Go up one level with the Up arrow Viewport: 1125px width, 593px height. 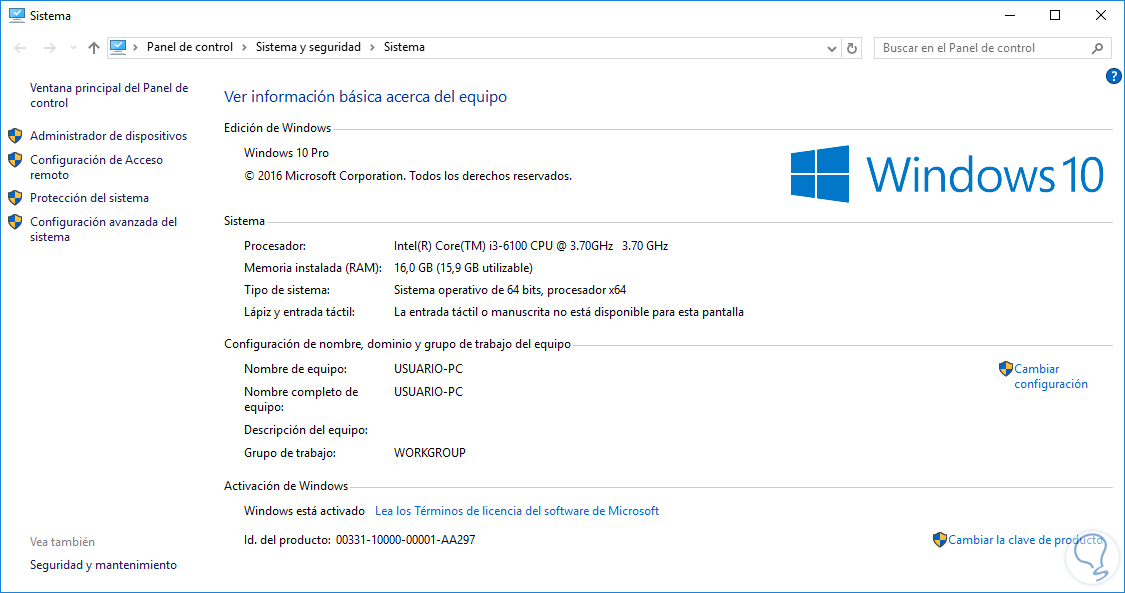point(94,48)
